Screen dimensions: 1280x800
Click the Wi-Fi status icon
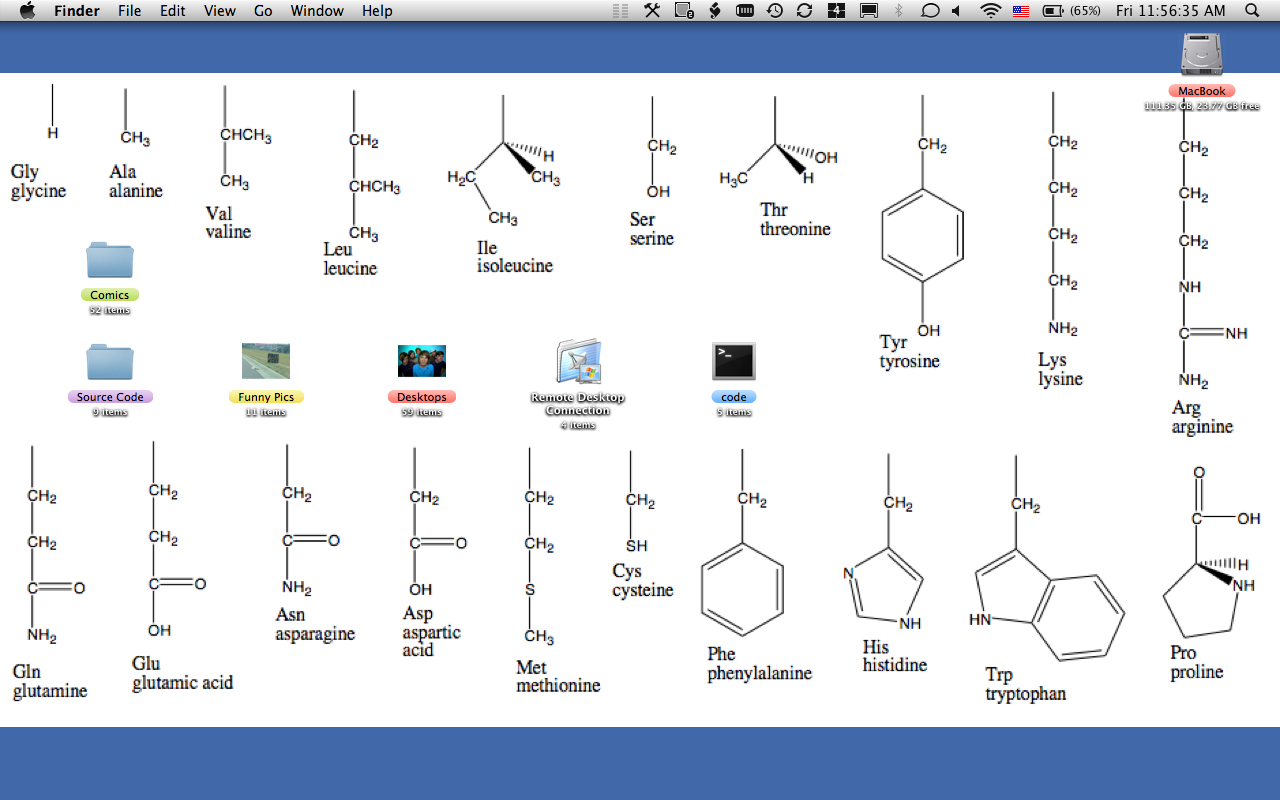(x=990, y=11)
